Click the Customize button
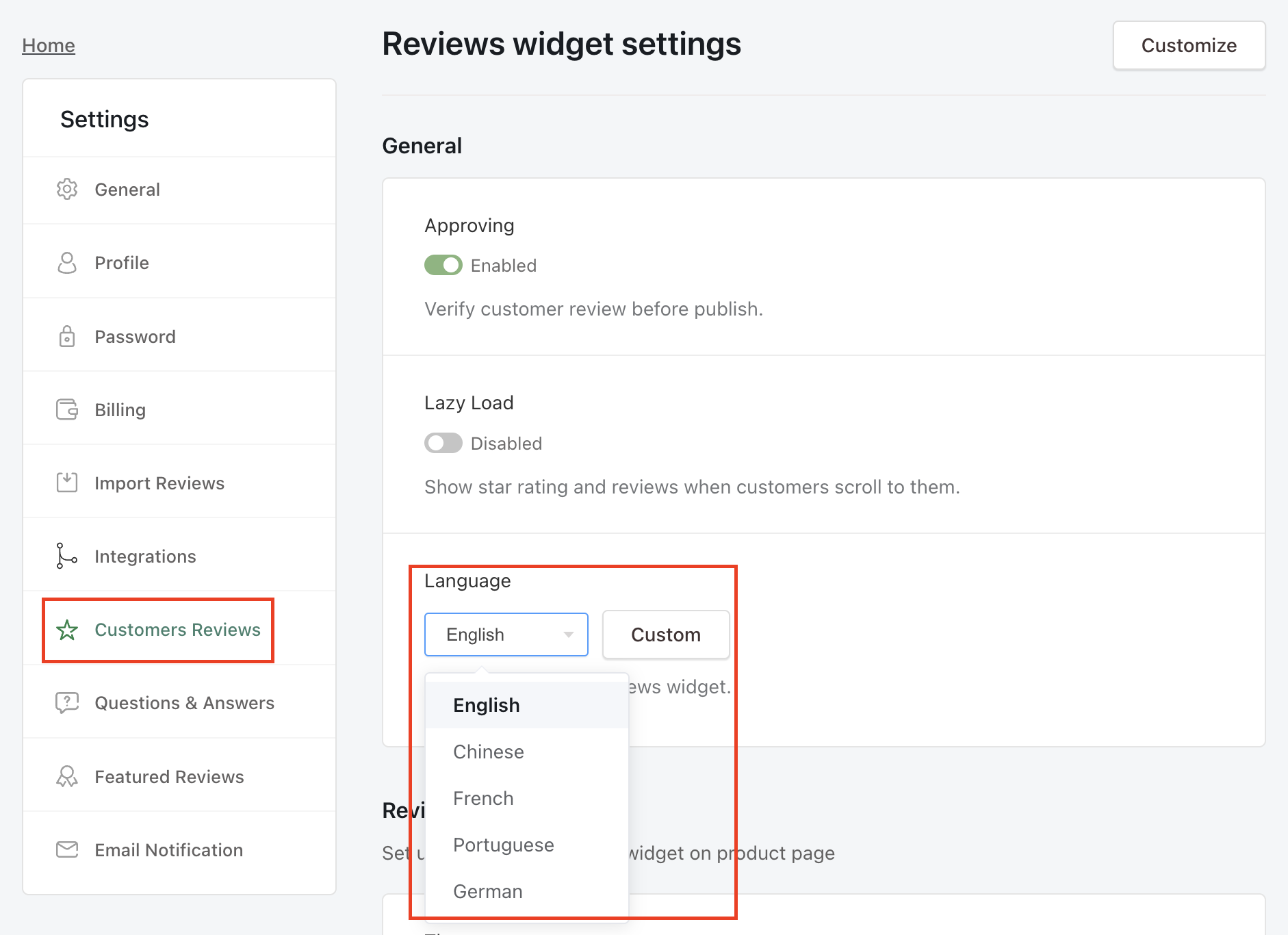Screen dimensions: 1288x935 tap(1189, 45)
